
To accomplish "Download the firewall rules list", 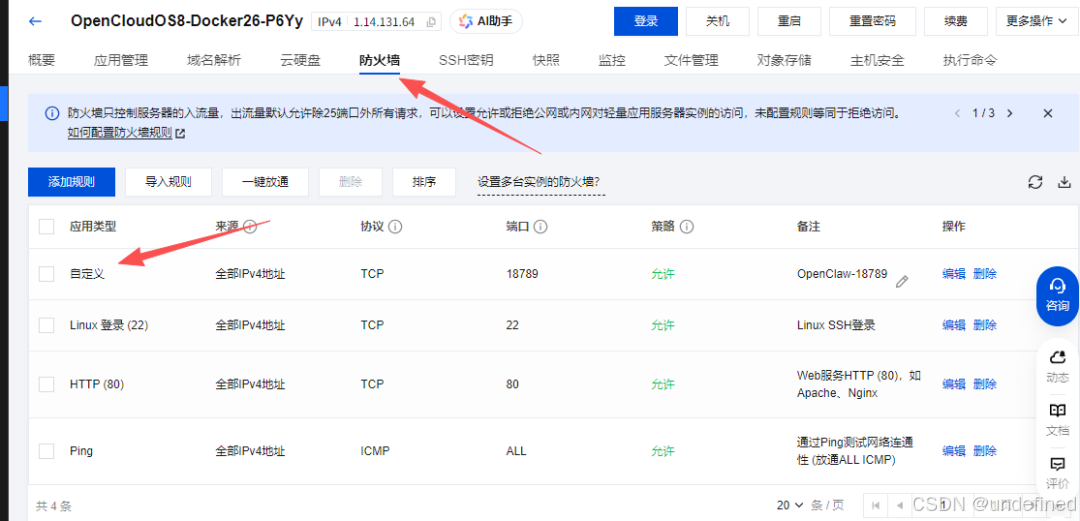I will [x=1064, y=182].
